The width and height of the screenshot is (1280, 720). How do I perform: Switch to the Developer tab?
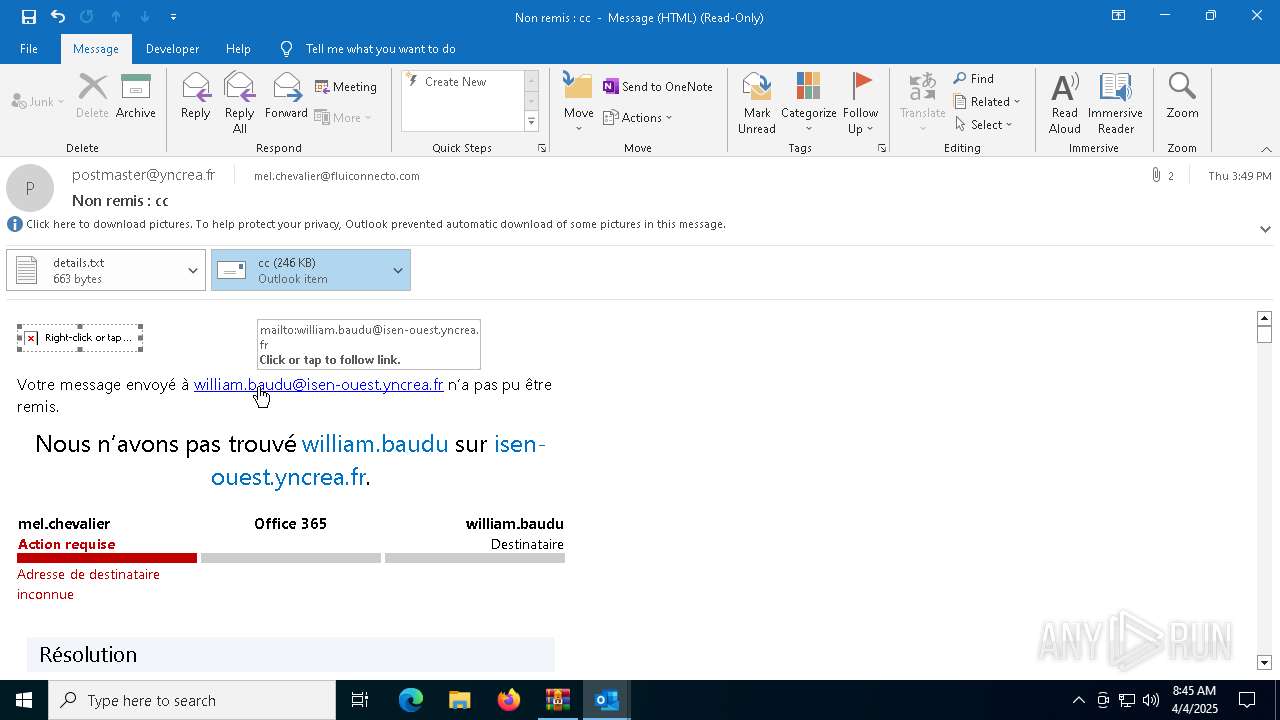click(x=172, y=49)
